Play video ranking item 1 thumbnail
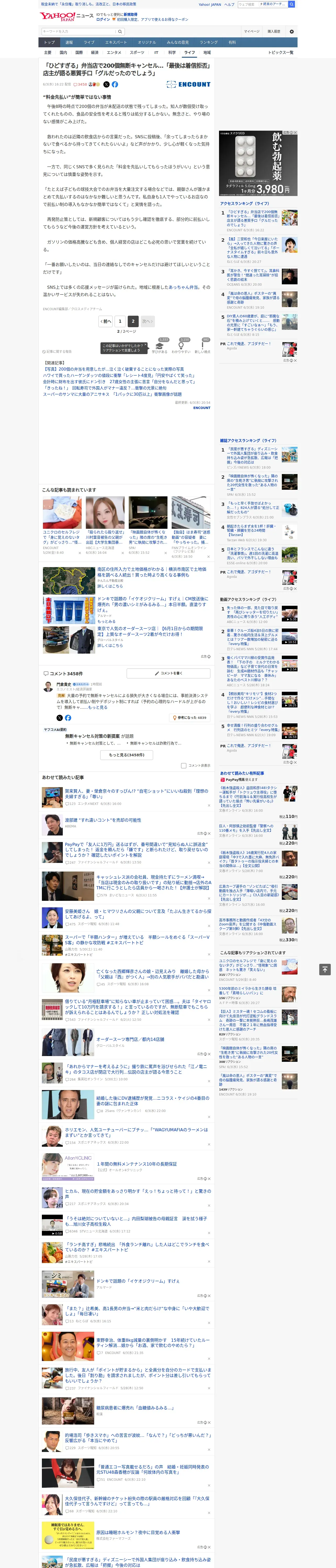 [x=290, y=614]
